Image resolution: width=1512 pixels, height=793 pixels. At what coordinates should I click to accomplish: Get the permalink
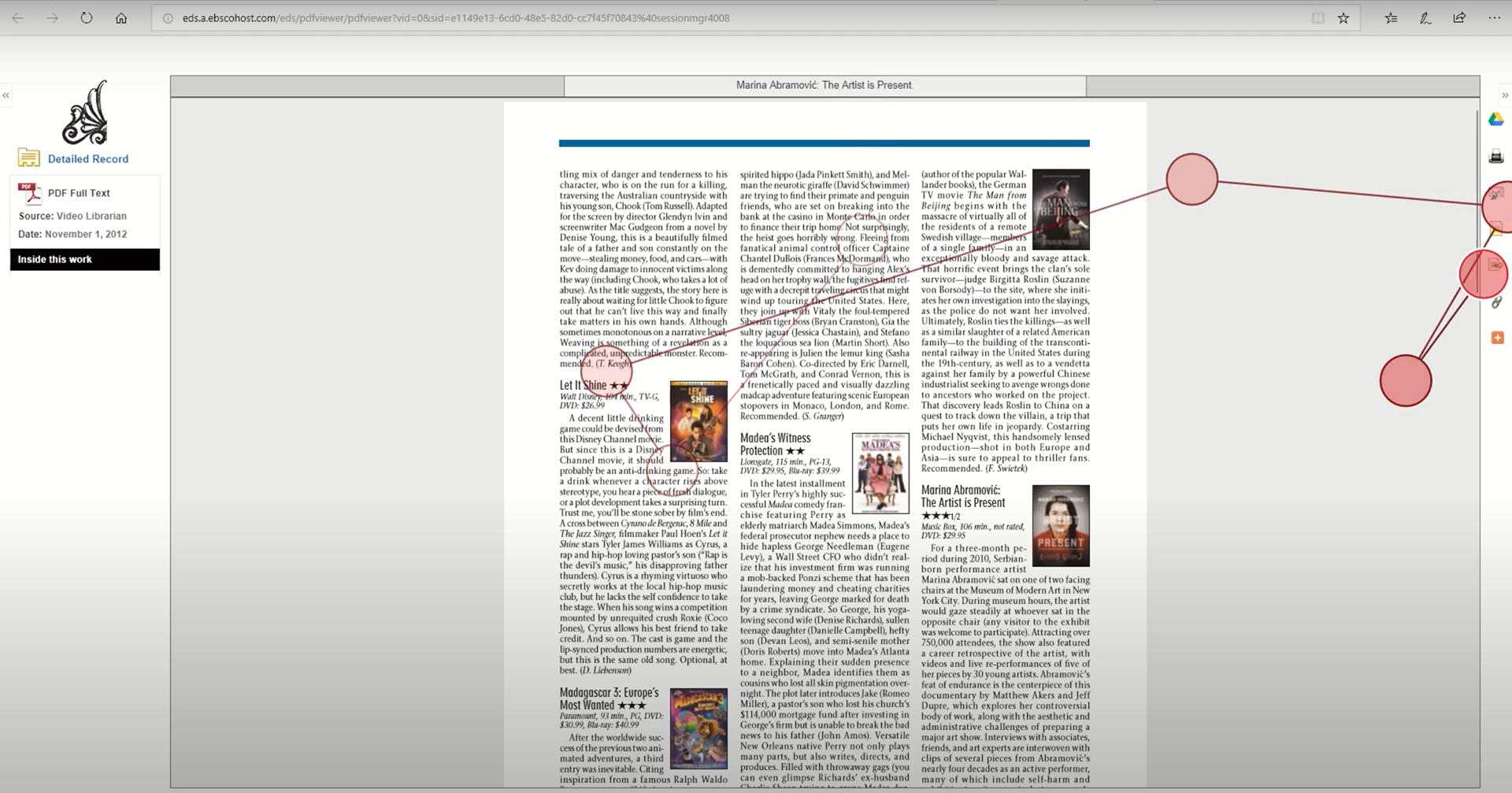[x=1496, y=302]
